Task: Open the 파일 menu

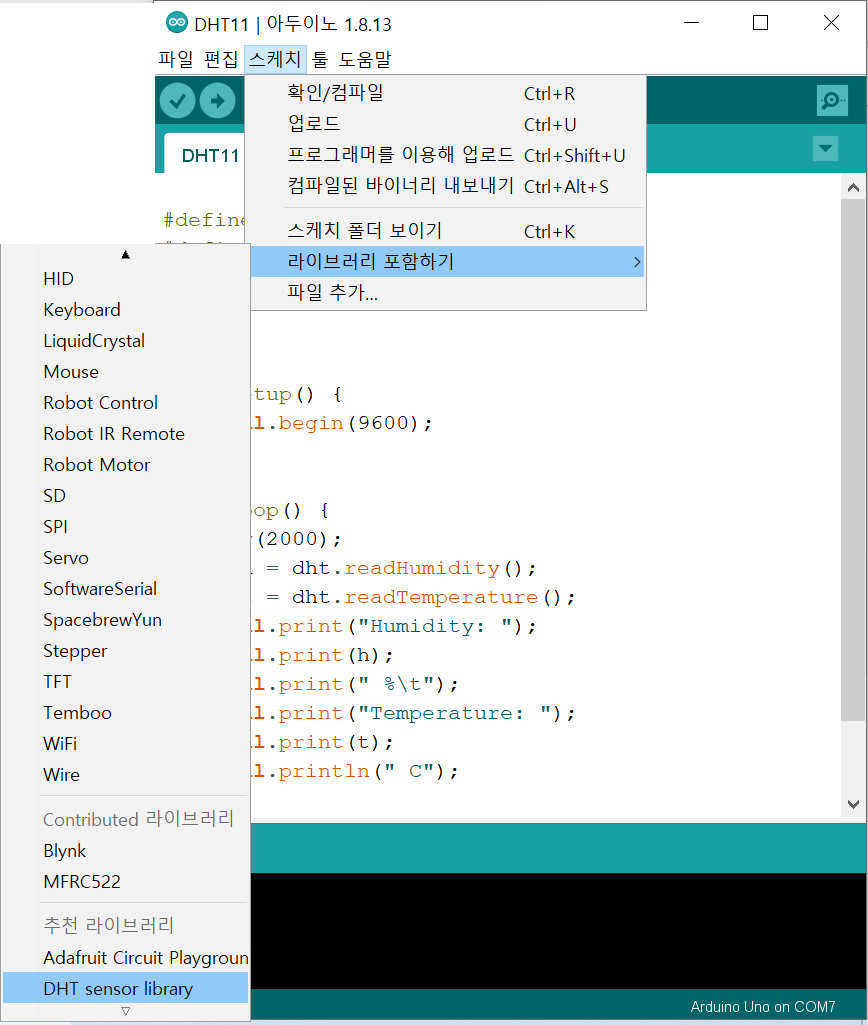Action: [176, 59]
